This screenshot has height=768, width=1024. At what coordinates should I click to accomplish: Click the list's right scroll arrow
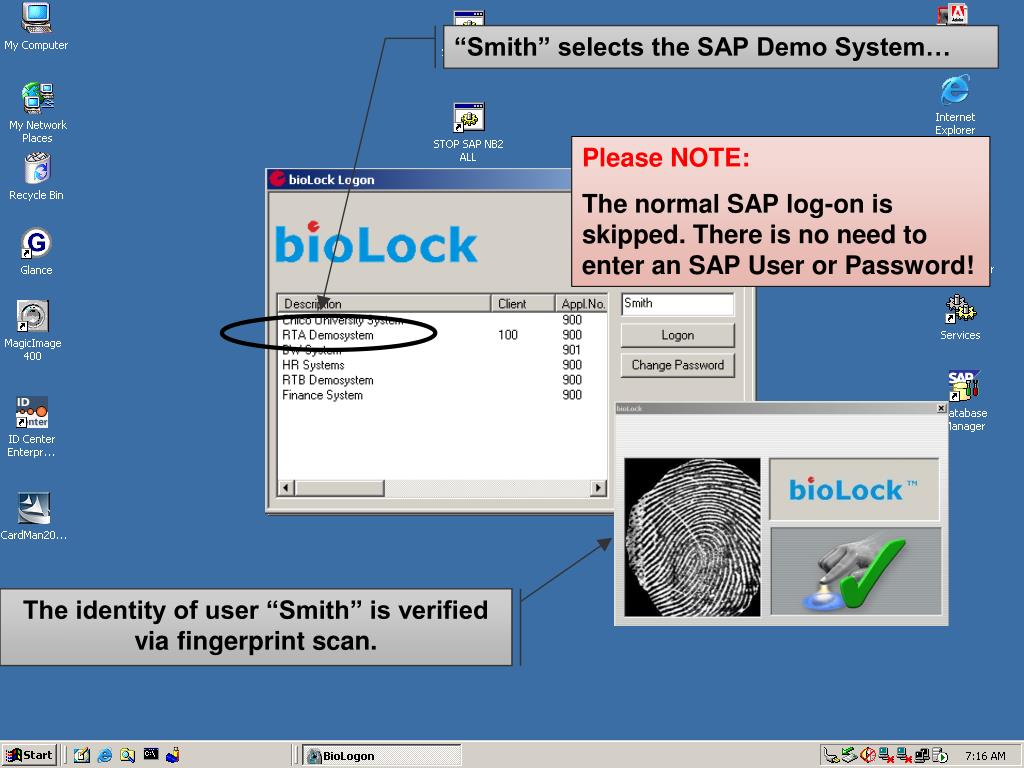(598, 488)
